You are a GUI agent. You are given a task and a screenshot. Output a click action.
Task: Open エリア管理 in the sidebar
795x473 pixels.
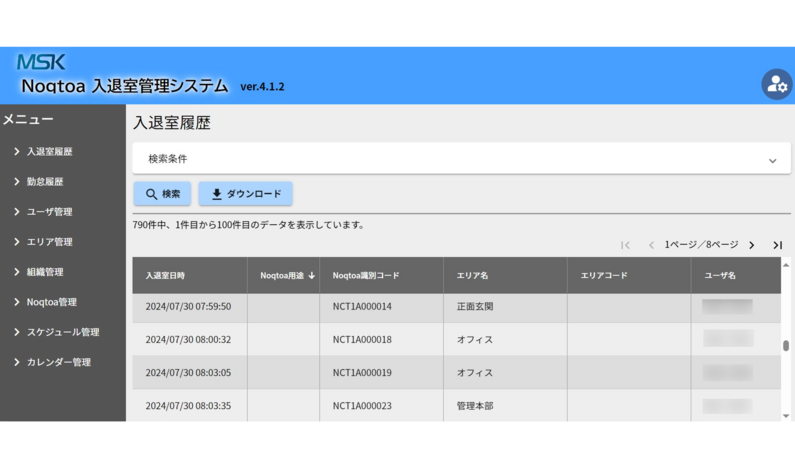(x=49, y=242)
